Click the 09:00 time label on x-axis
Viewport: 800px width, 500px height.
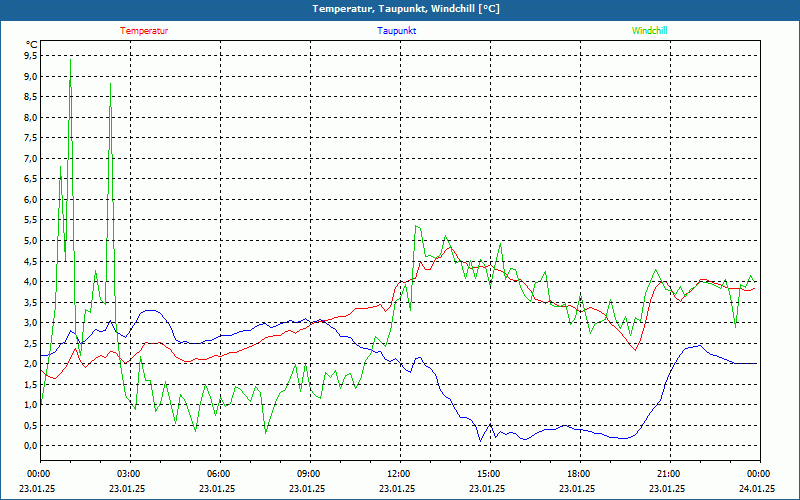(308, 474)
